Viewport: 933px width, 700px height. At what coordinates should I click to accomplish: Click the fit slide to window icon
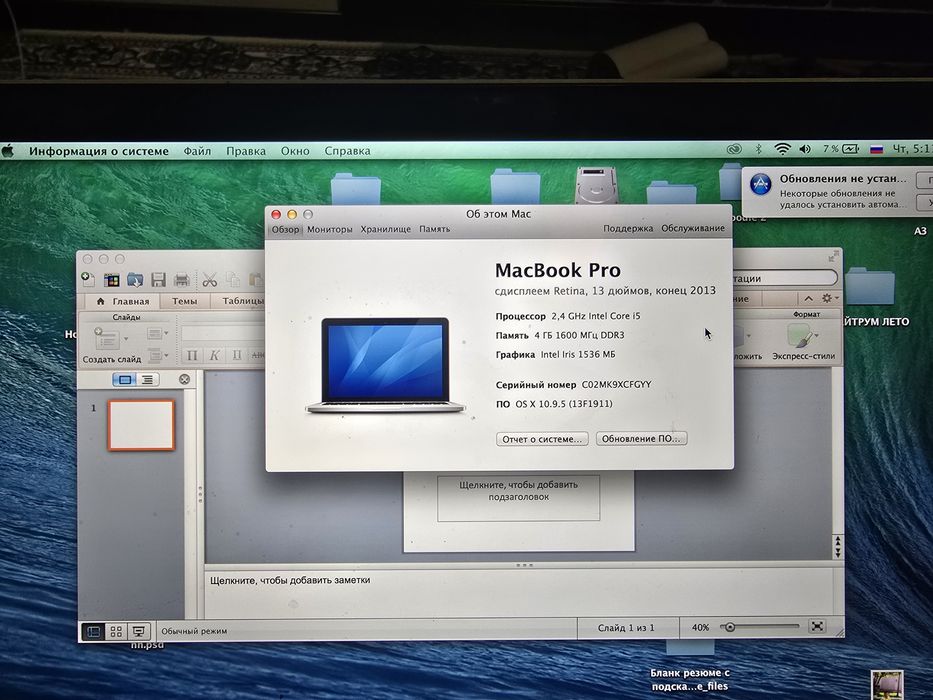click(x=818, y=627)
